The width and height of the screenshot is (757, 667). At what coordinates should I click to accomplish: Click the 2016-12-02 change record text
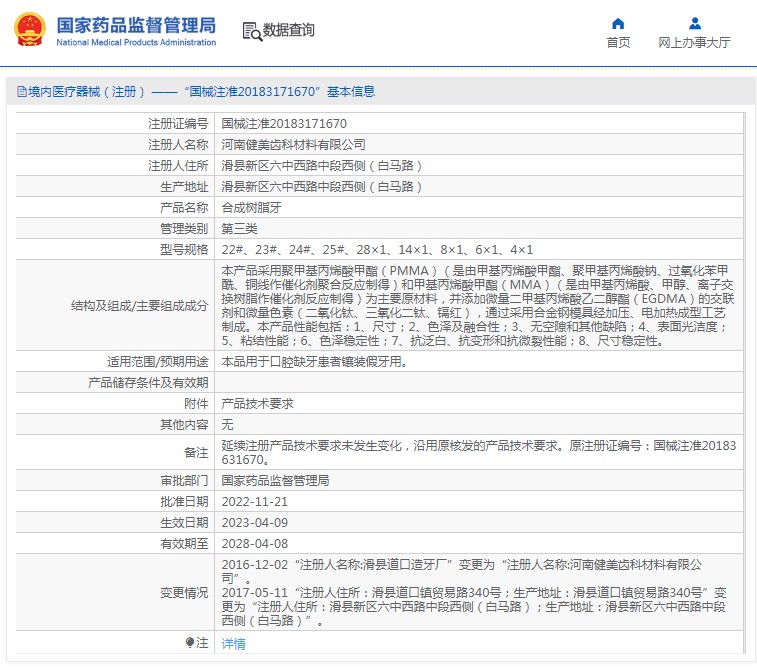click(x=462, y=571)
